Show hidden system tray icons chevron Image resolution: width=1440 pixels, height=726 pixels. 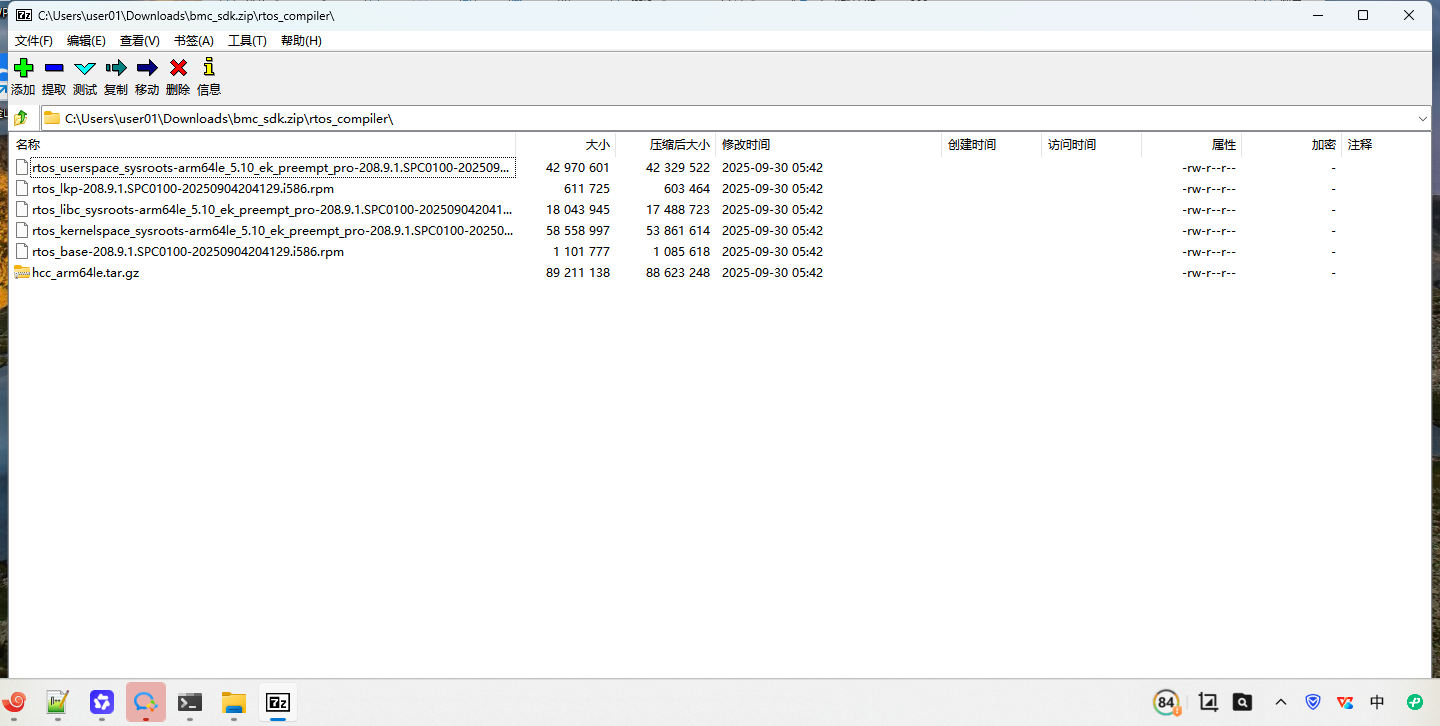point(1281,702)
